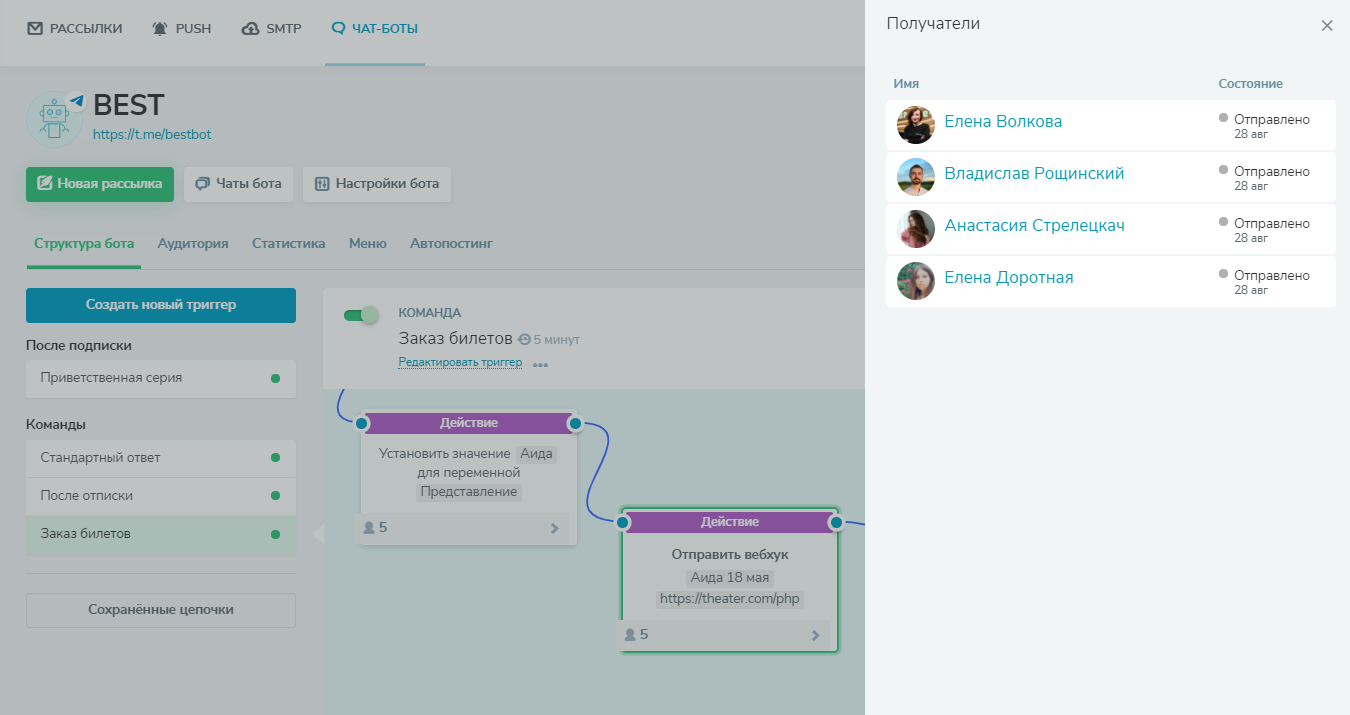1350x715 pixels.
Task: Open the Статистика tab
Action: click(288, 243)
